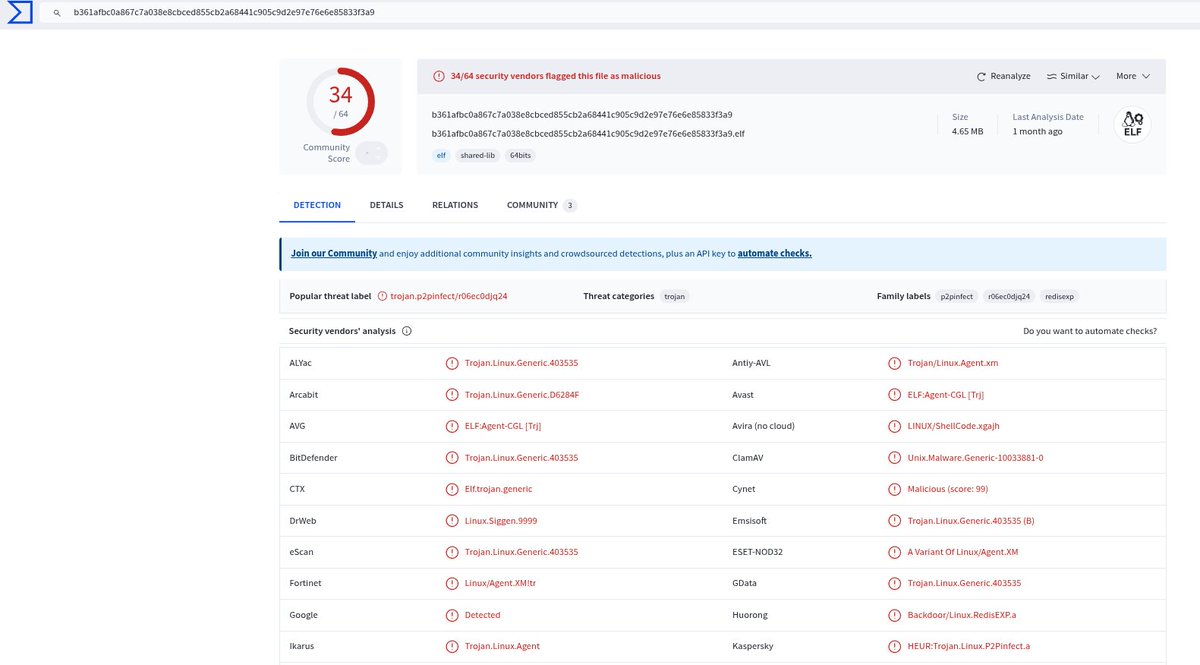Click the 64bits tag
Viewport: 1200px width, 665px height.
[x=520, y=156]
